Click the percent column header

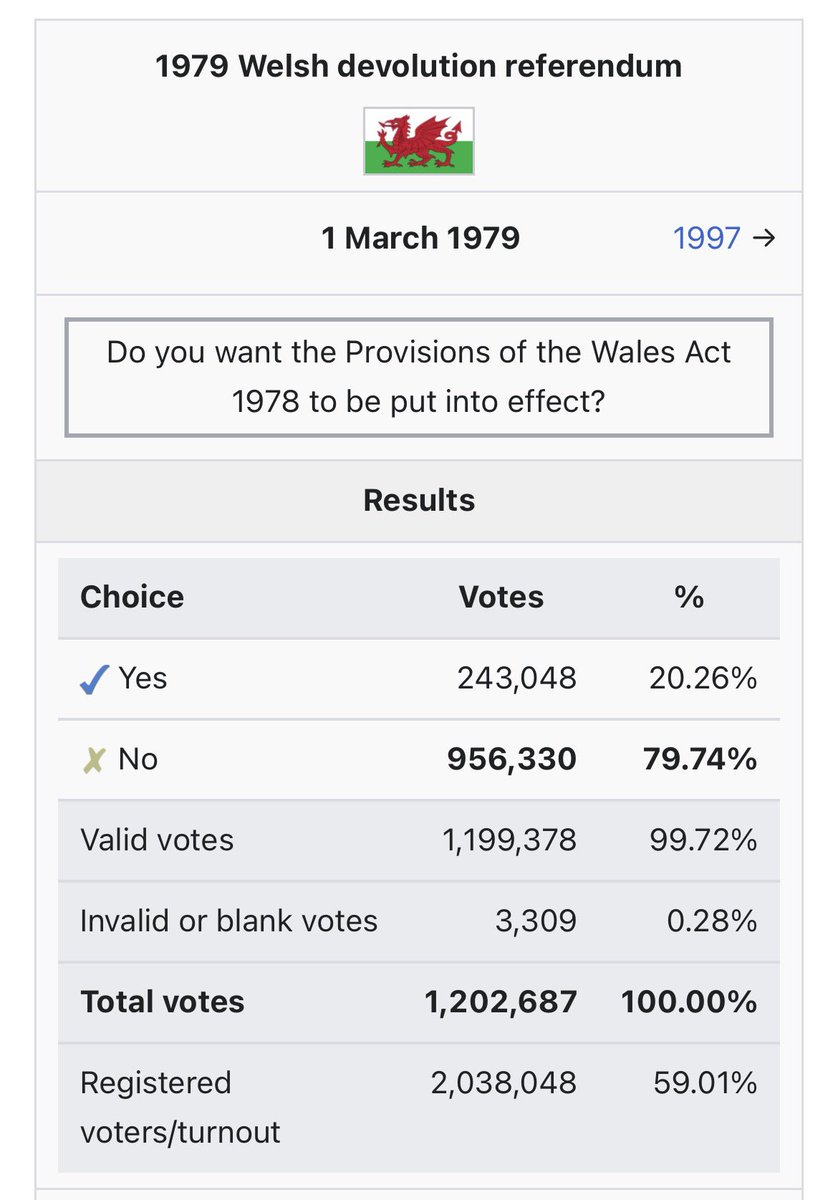click(689, 597)
